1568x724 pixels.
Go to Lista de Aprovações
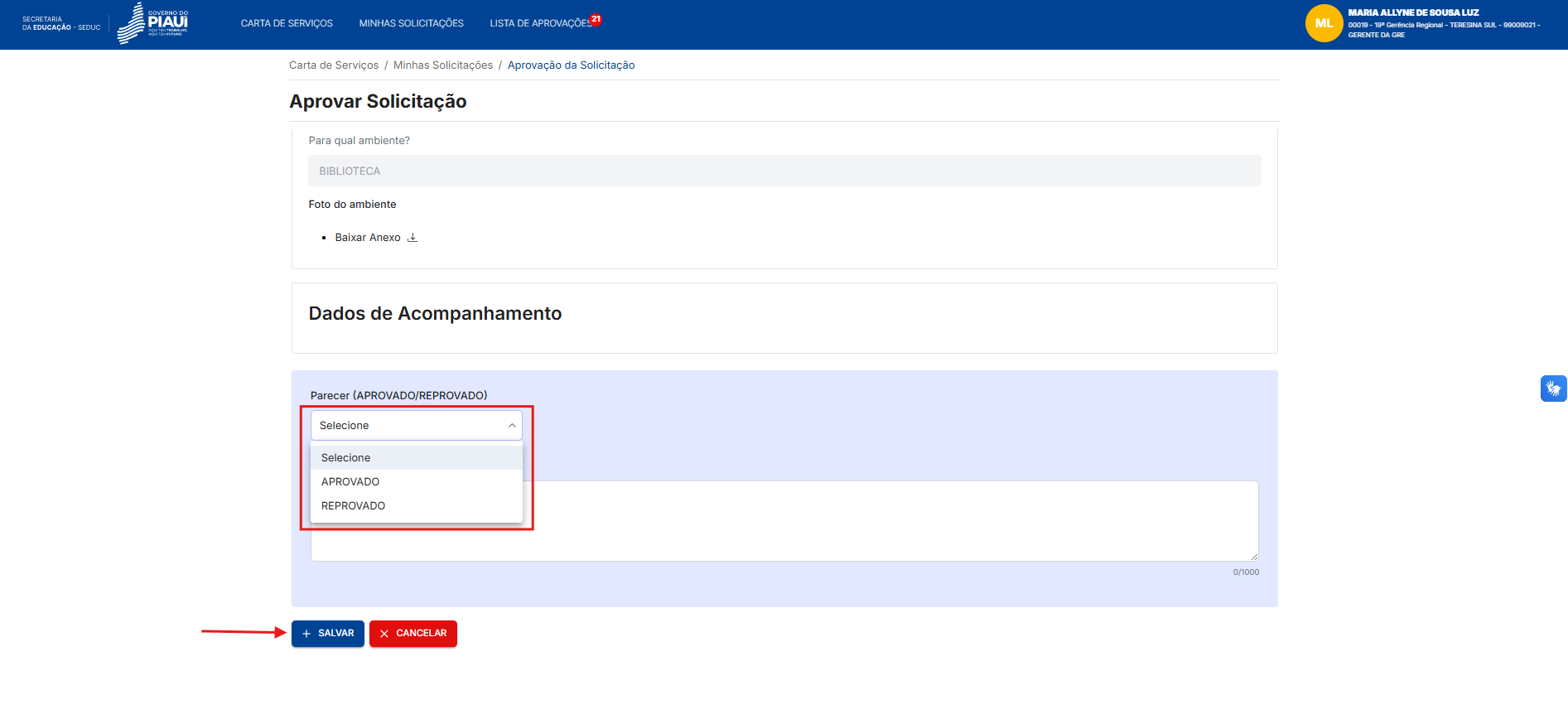point(540,23)
